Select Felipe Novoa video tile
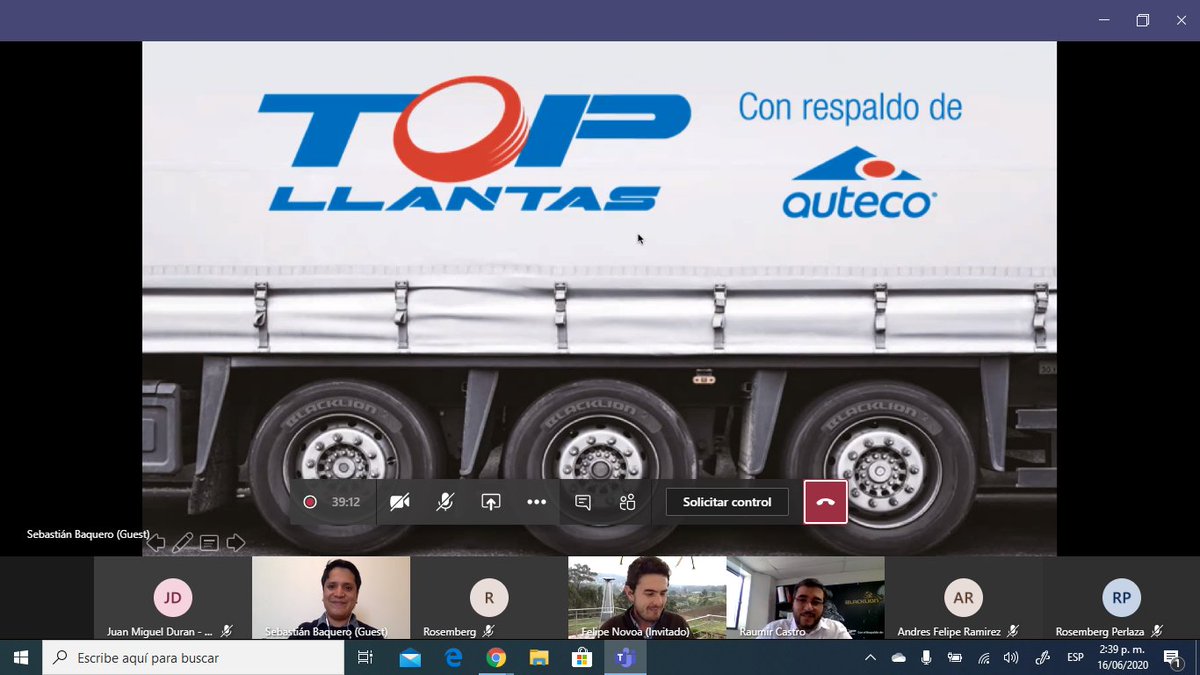The width and height of the screenshot is (1200, 675). [647, 598]
